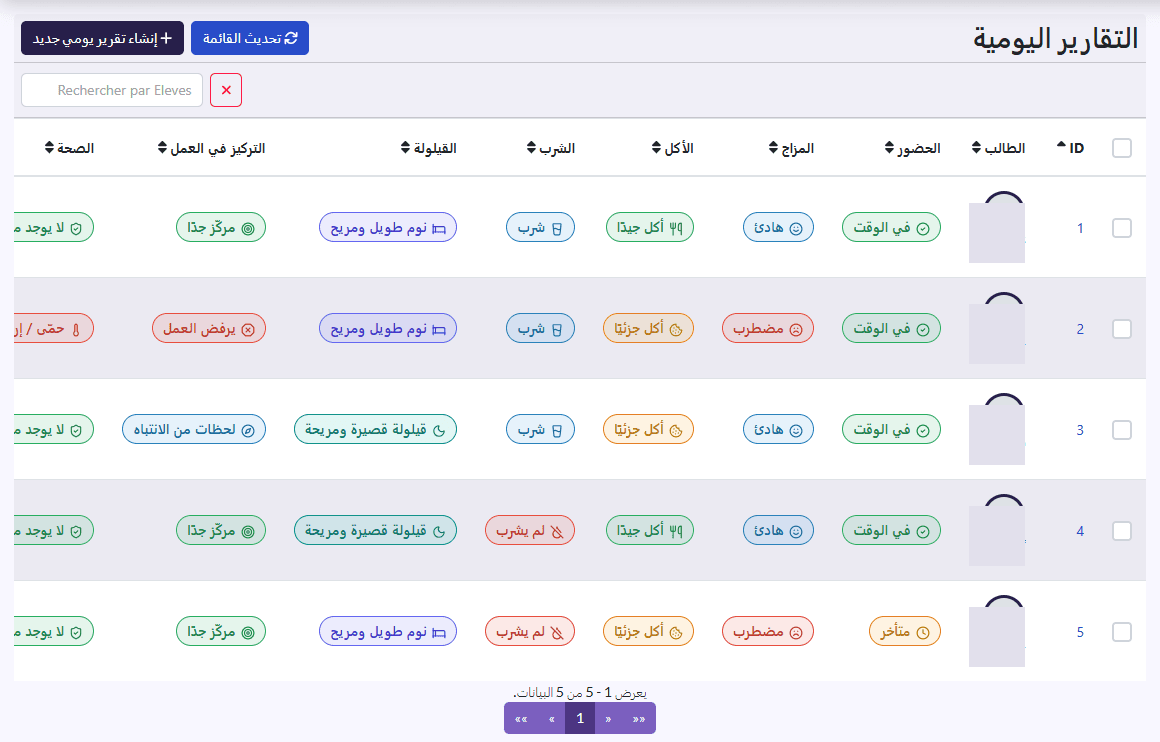Click لحظات من الانتباه compass badge in row 3
1160x742 pixels.
point(194,429)
